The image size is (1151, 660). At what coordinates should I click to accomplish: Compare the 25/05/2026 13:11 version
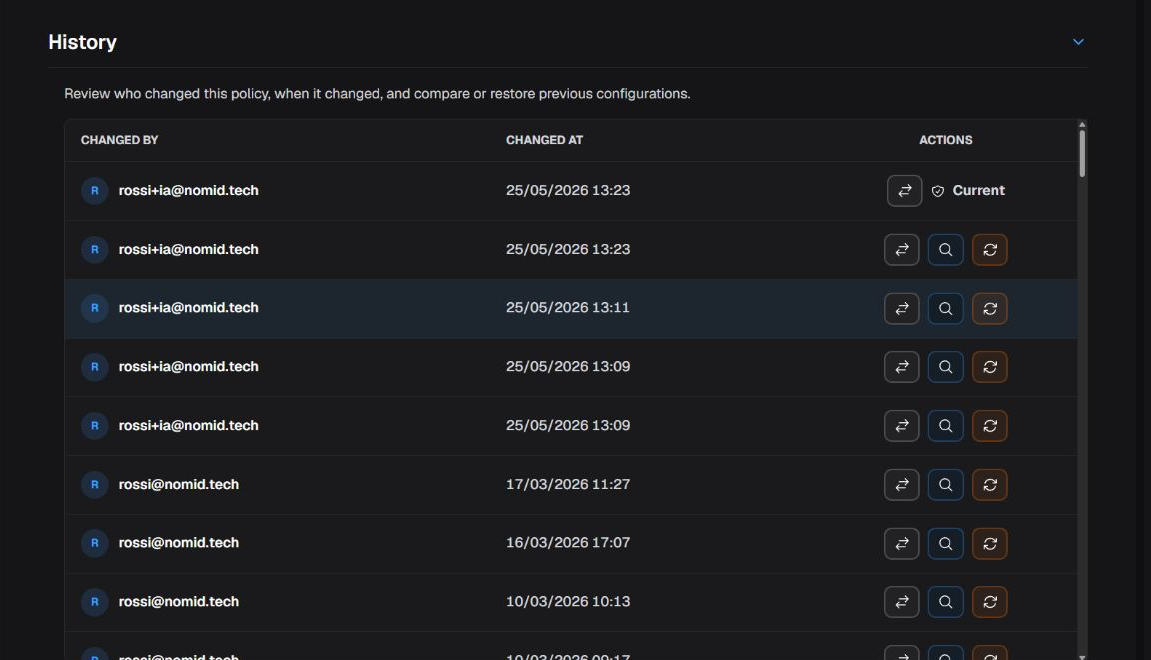coord(901,308)
